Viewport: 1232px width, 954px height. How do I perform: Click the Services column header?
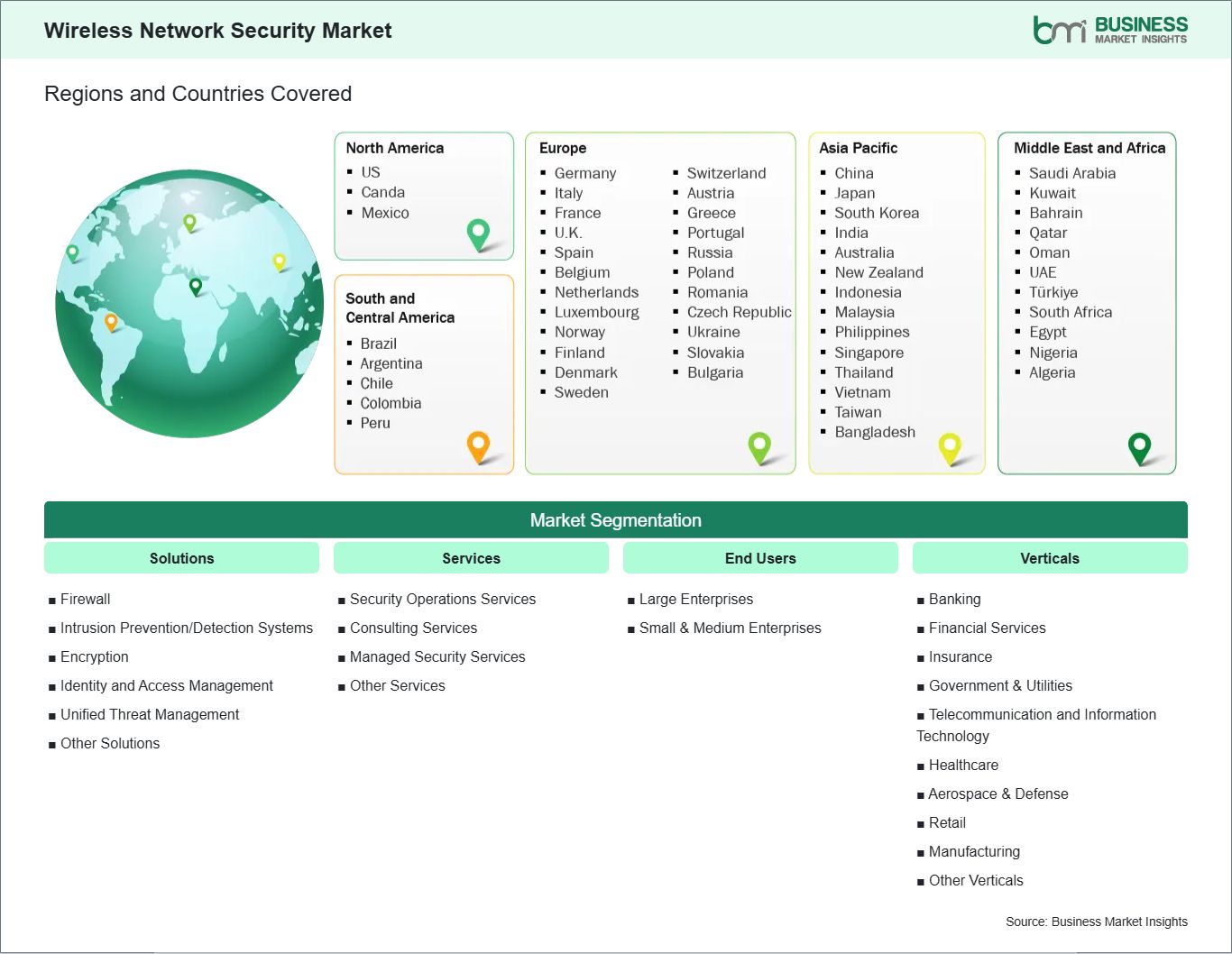tap(471, 557)
